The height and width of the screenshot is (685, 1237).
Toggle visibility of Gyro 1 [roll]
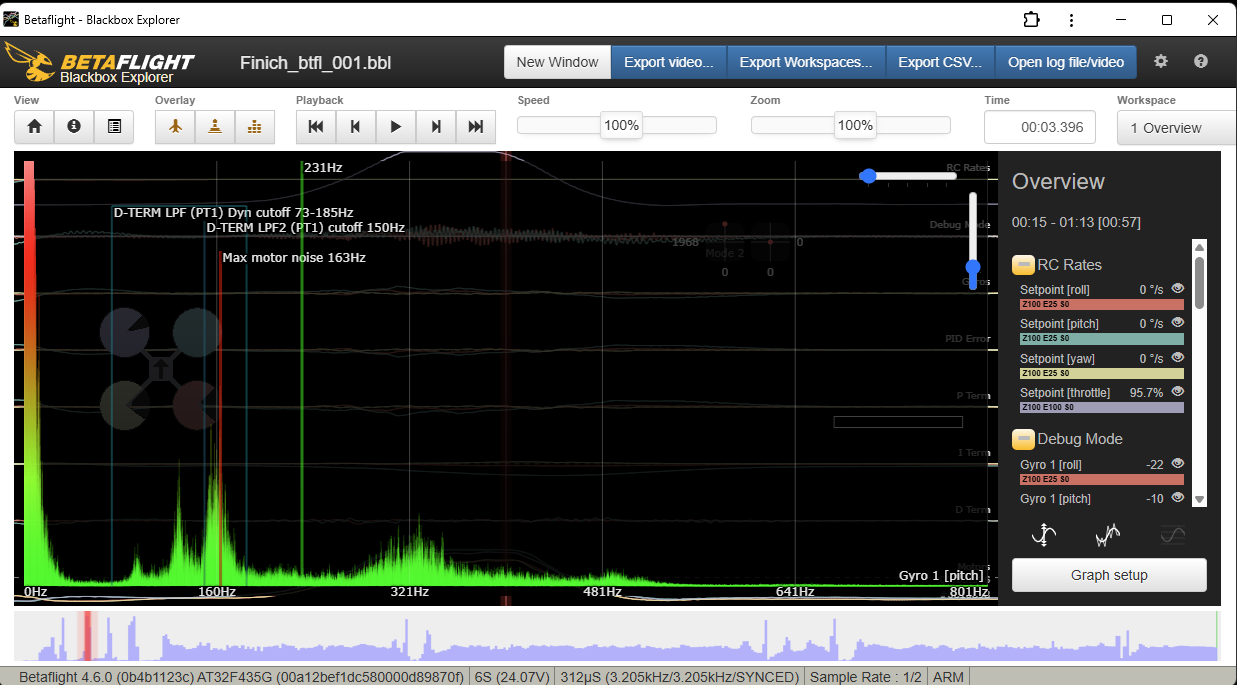tap(1177, 463)
